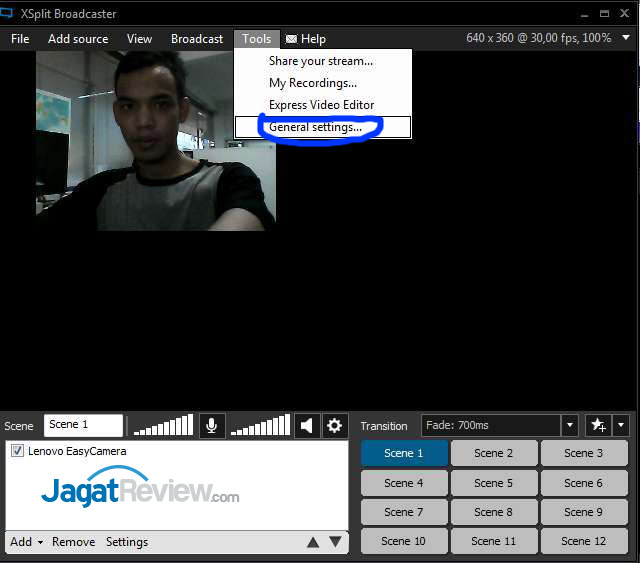Click Remove in the sources bar
The image size is (640, 563).
pyautogui.click(x=73, y=542)
